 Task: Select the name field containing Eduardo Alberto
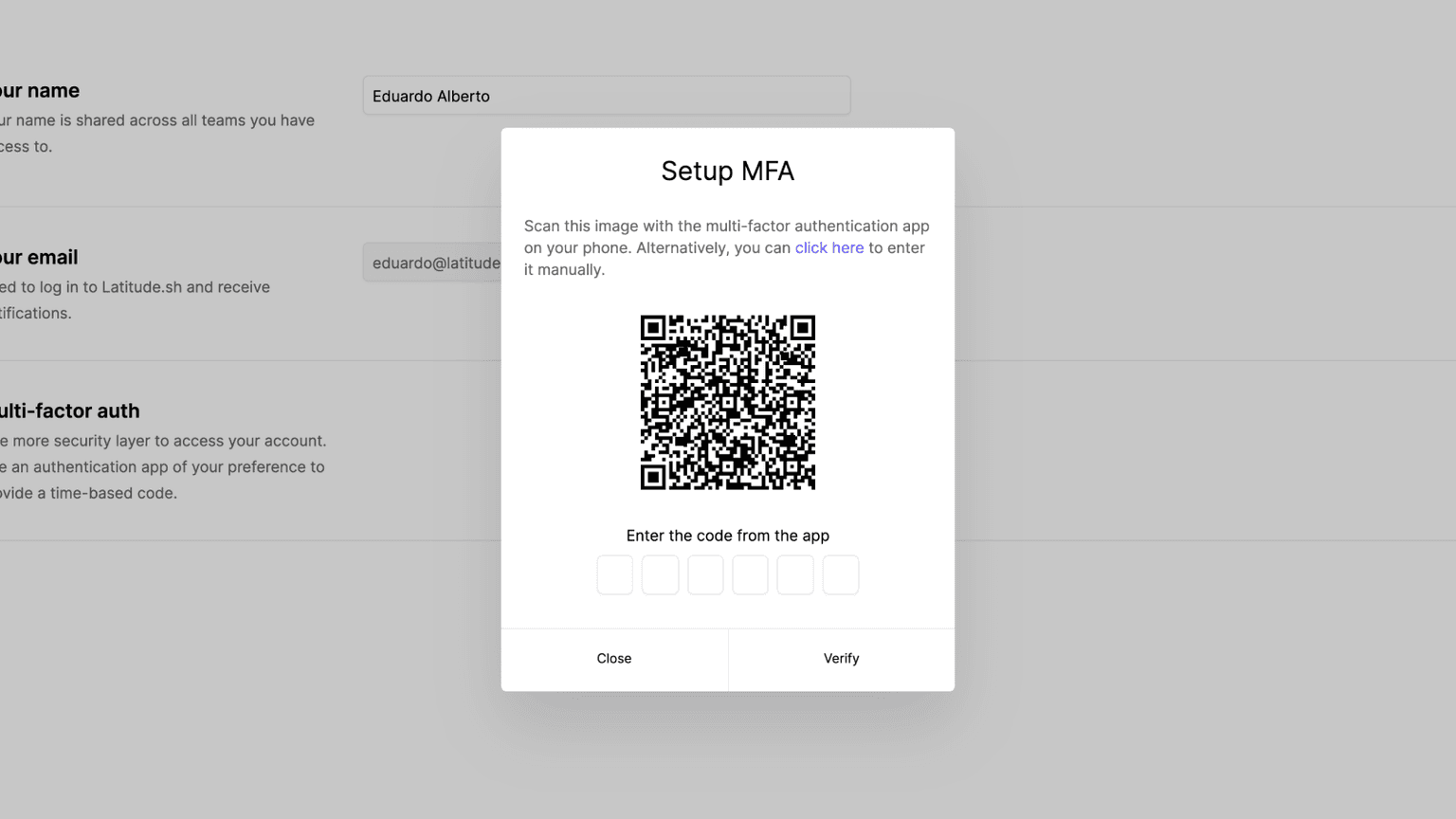(606, 95)
